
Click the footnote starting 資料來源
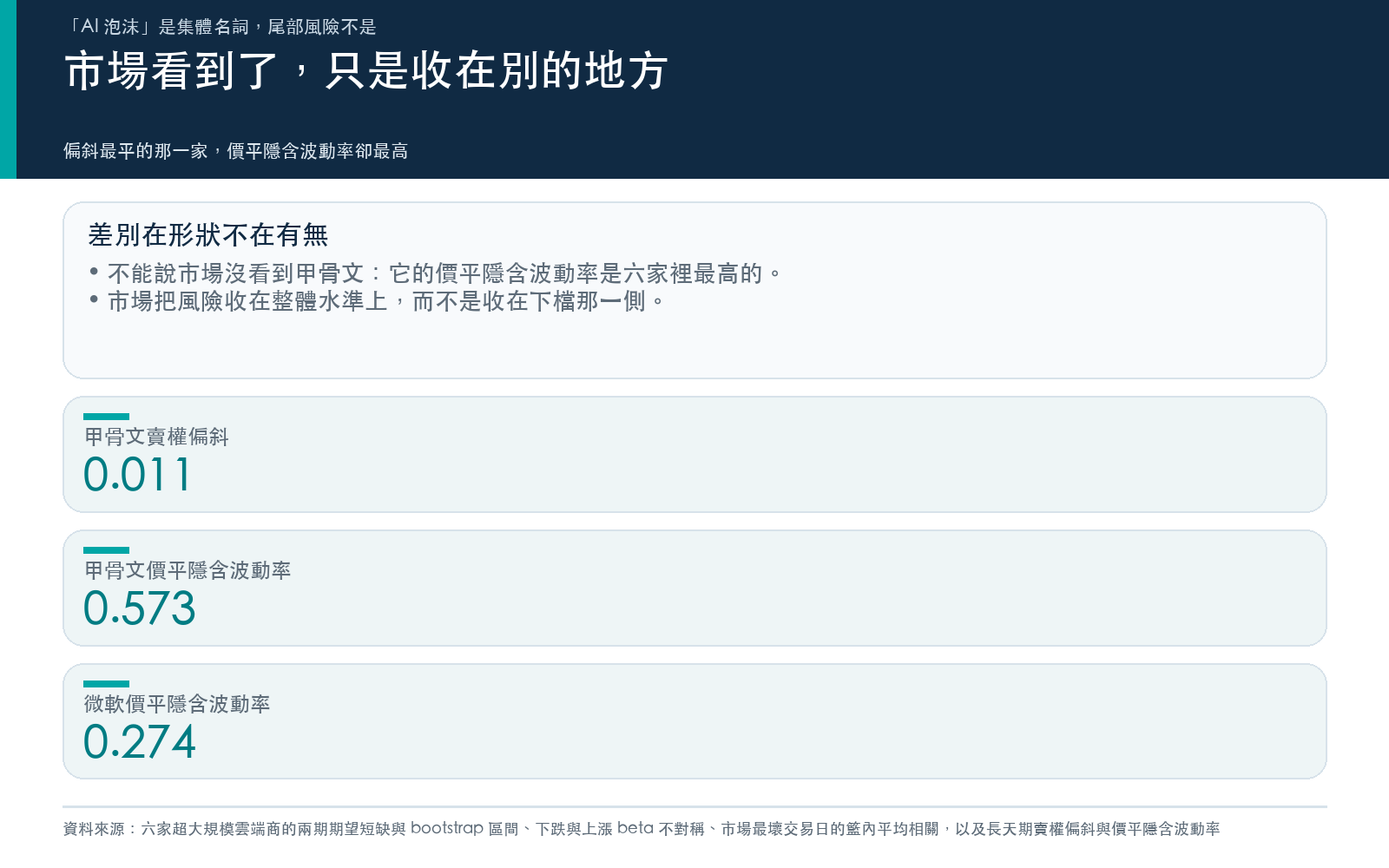click(x=642, y=829)
